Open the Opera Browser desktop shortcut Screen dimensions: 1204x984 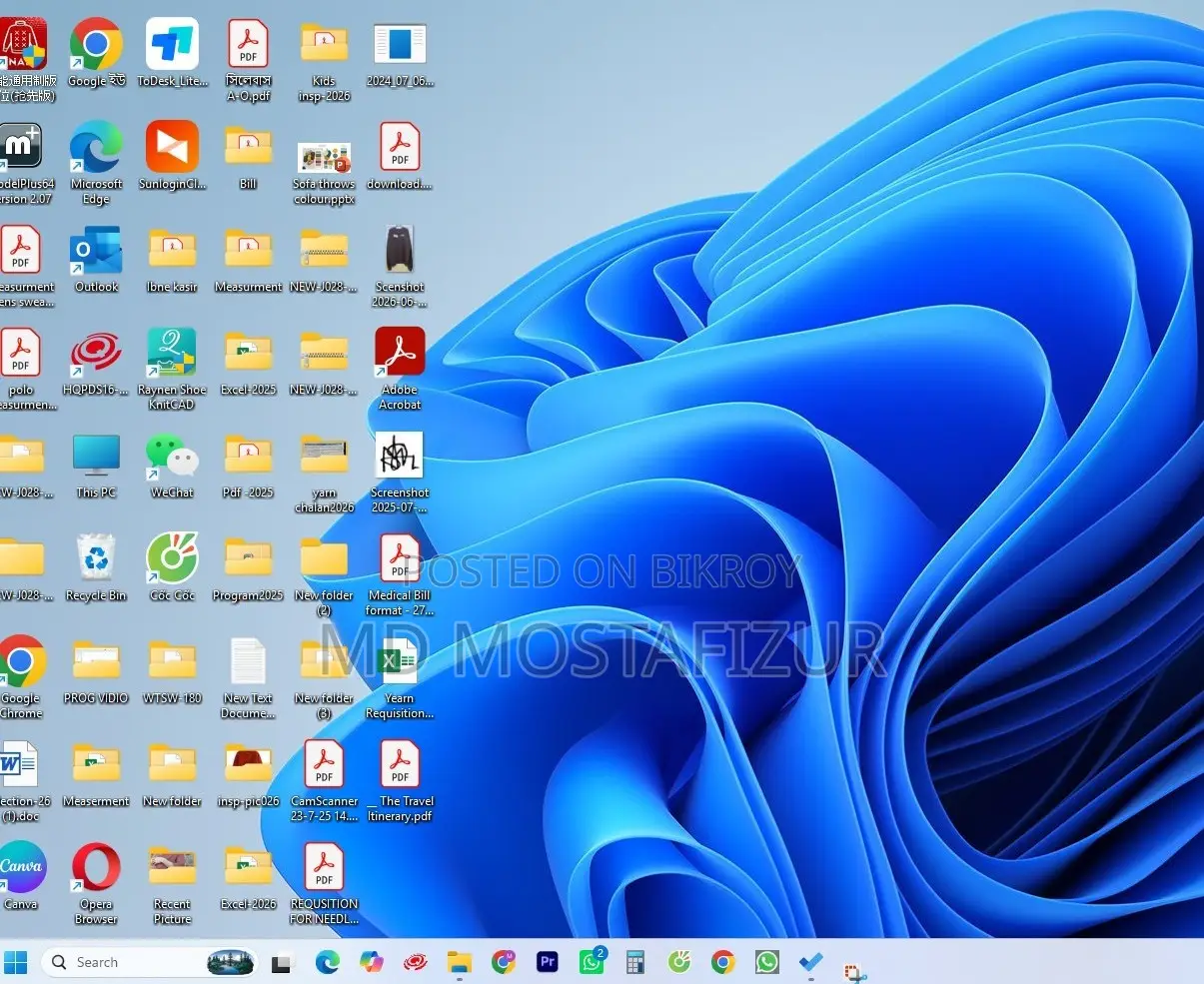[x=96, y=883]
